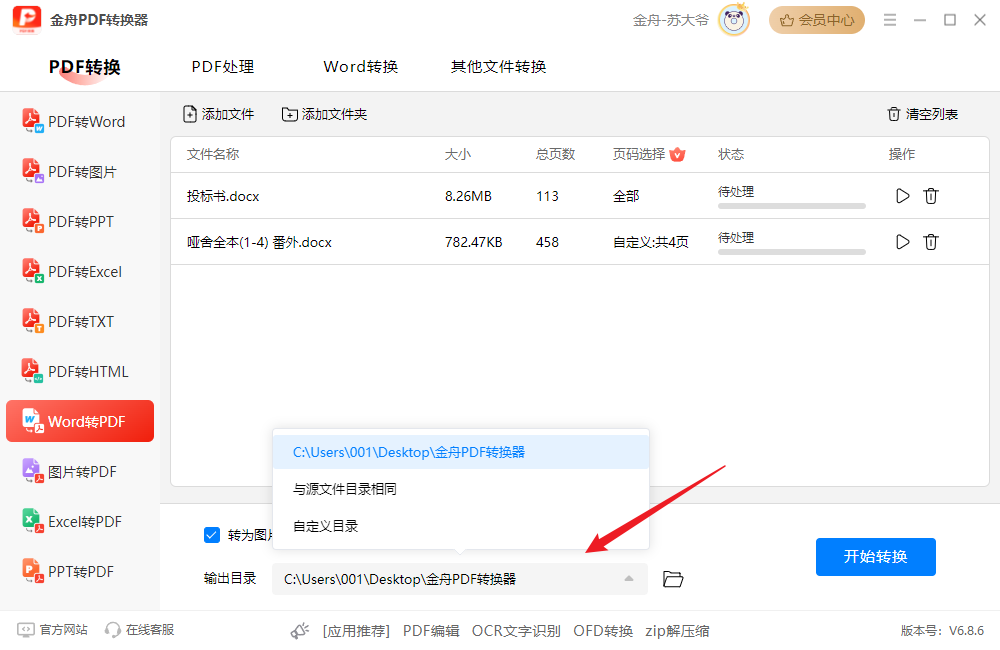Image resolution: width=1000 pixels, height=650 pixels.
Task: Select PPT转PDF in the sidebar
Action: [x=80, y=571]
